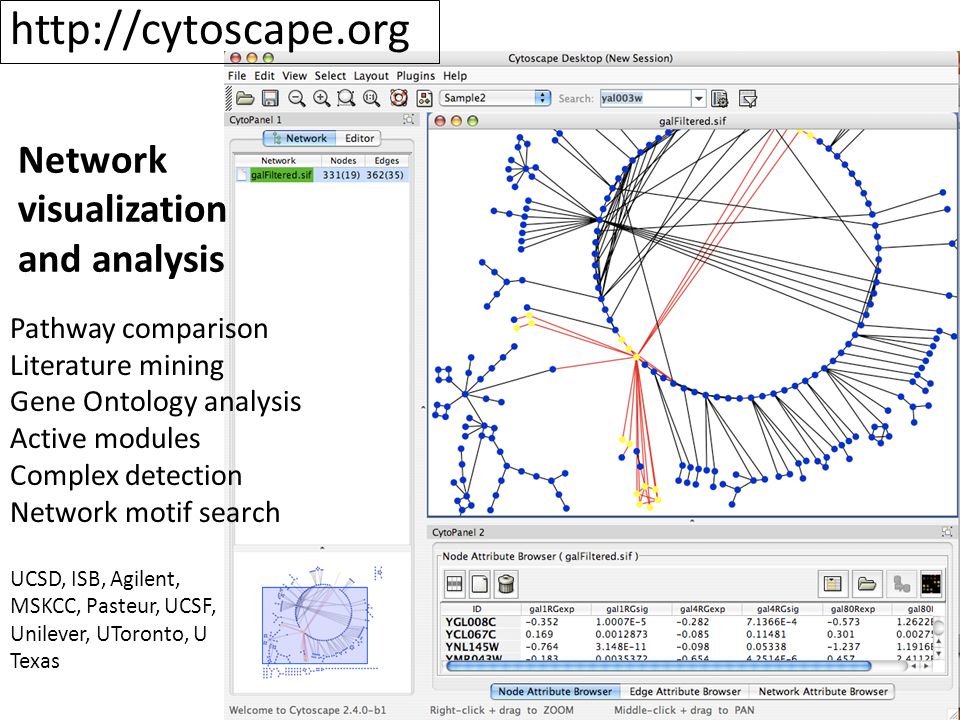Viewport: 960px width, 720px height.
Task: Click attribute batch editor table icon
Action: 832,583
